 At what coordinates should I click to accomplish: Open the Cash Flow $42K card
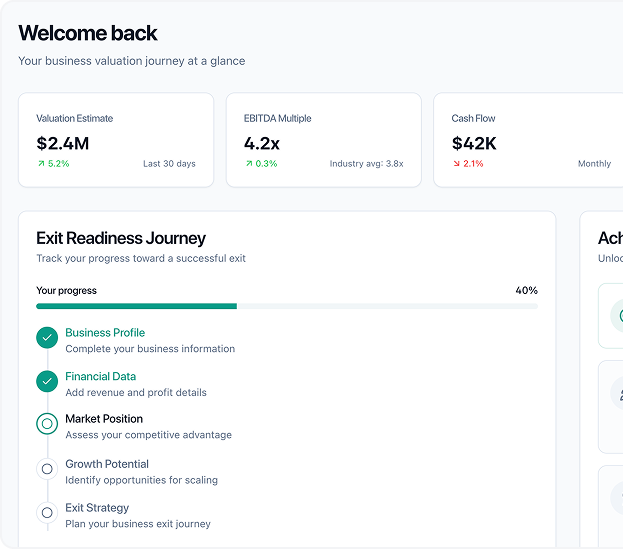pyautogui.click(x=530, y=140)
